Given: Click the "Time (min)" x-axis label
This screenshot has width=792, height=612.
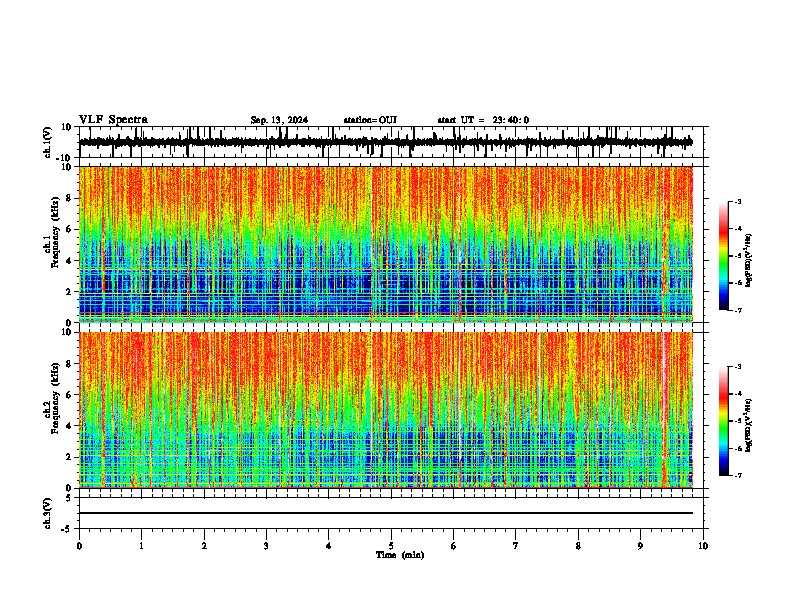Looking at the screenshot, I should pos(400,555).
